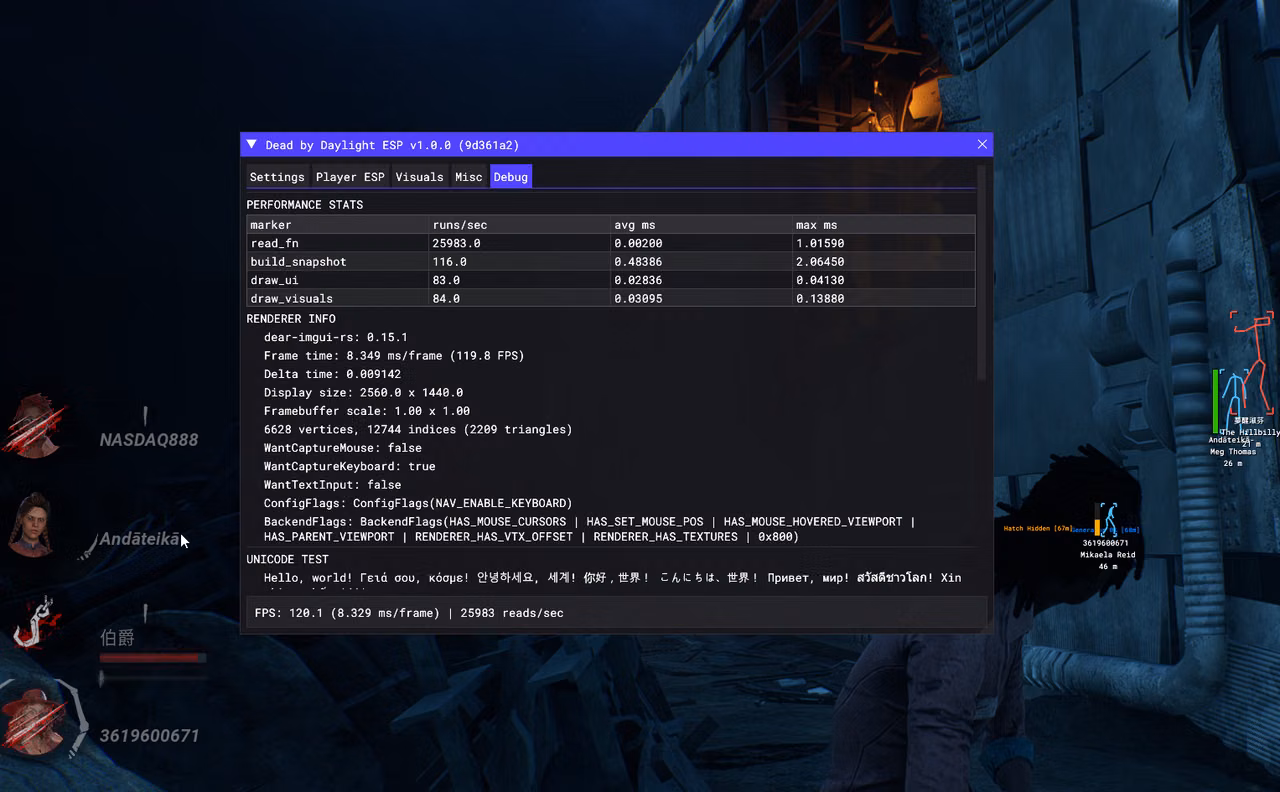Select the "build_snapshot" marker cell

(x=337, y=262)
